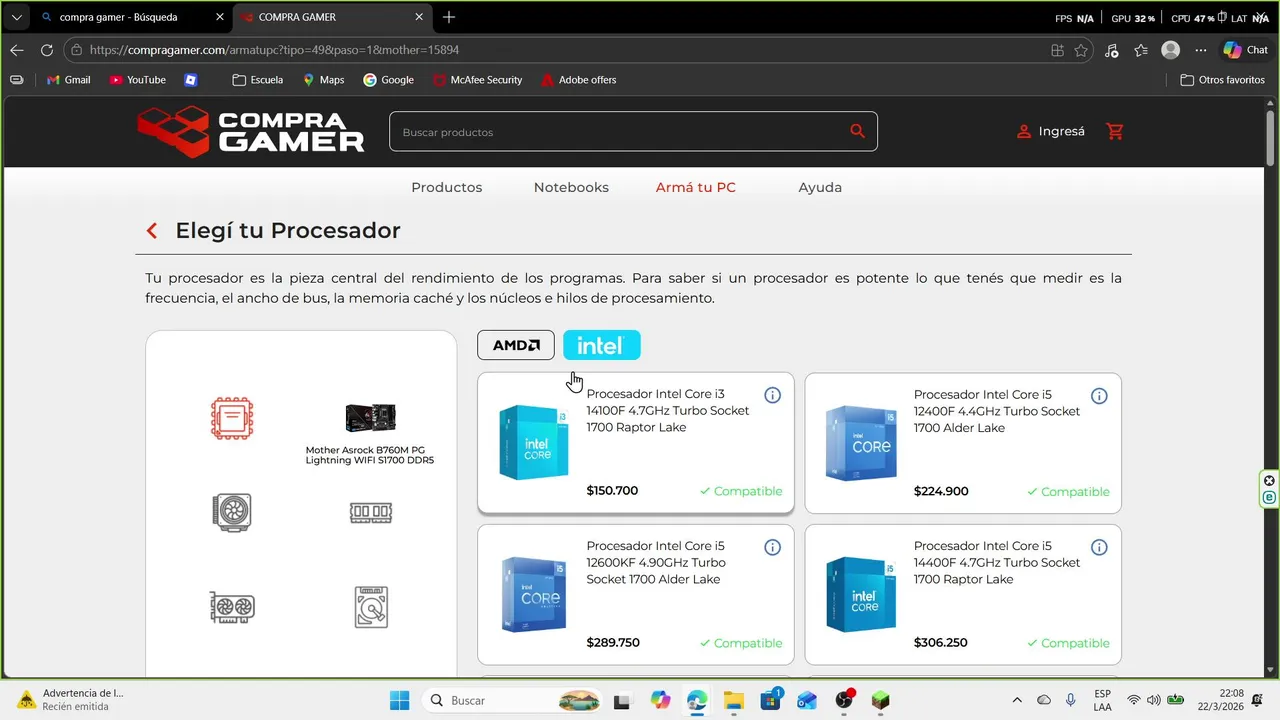Select the graphics card step icon
This screenshot has height=720, width=1280.
[x=232, y=607]
